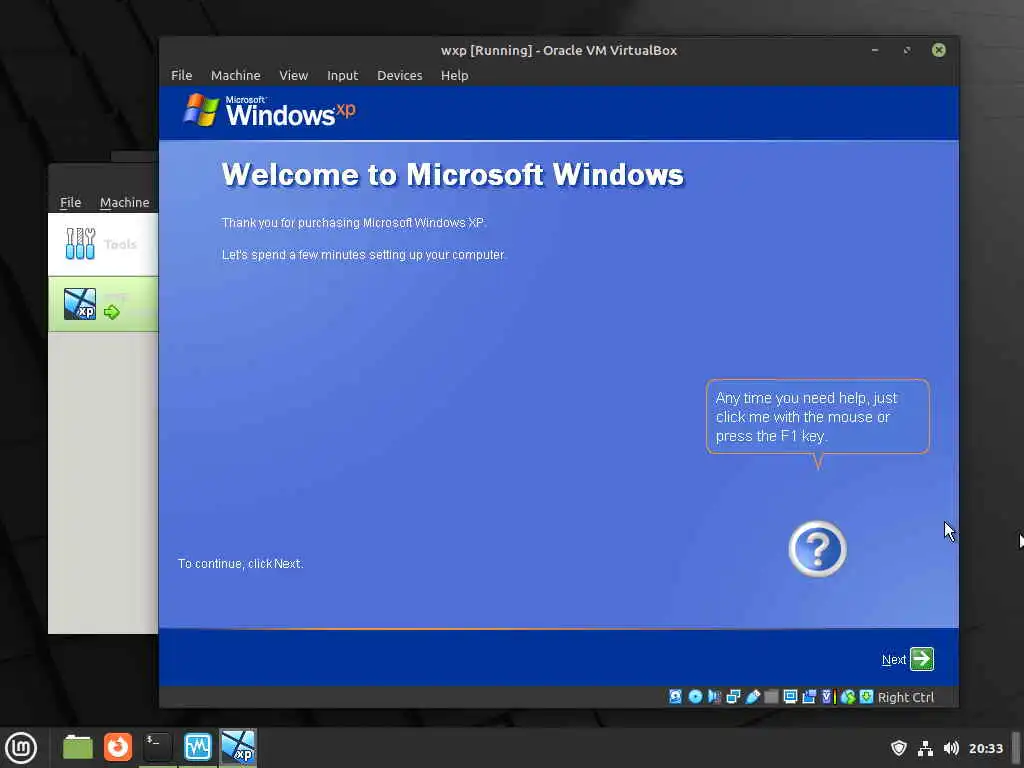Click the Right Ctrl host key label
1024x768 pixels.
coord(906,697)
